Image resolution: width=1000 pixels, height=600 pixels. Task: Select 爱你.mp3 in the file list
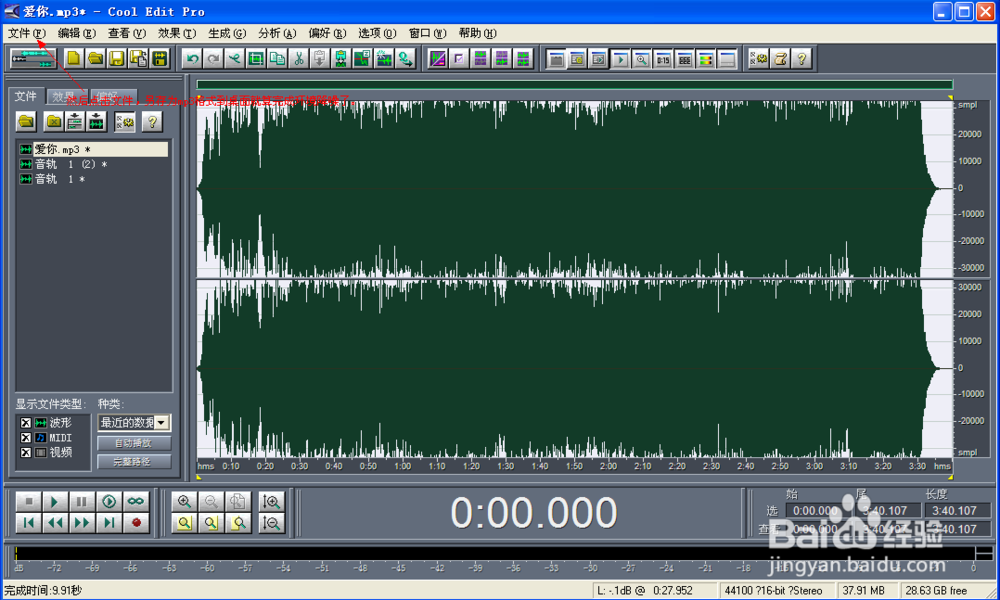[x=94, y=149]
